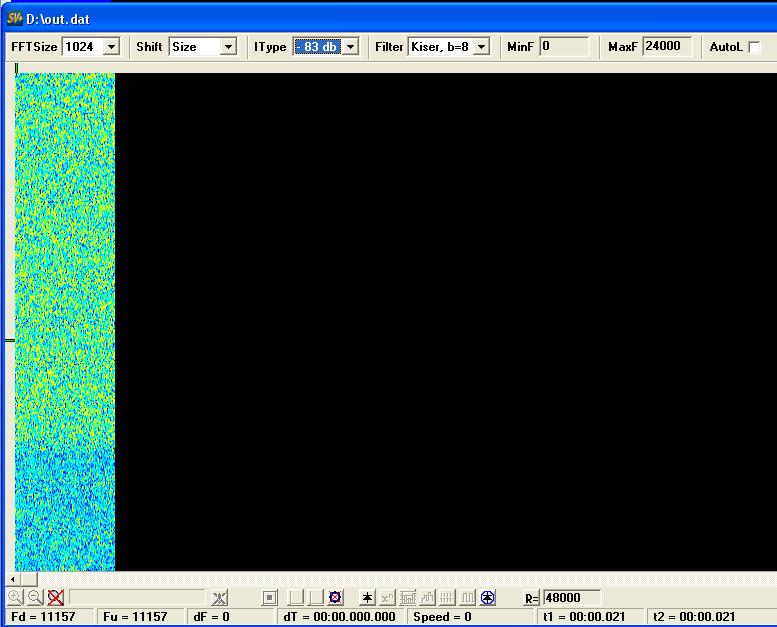This screenshot has width=777, height=627.
Task: Click the green cursor marker on the frequency axis
Action: (10, 340)
